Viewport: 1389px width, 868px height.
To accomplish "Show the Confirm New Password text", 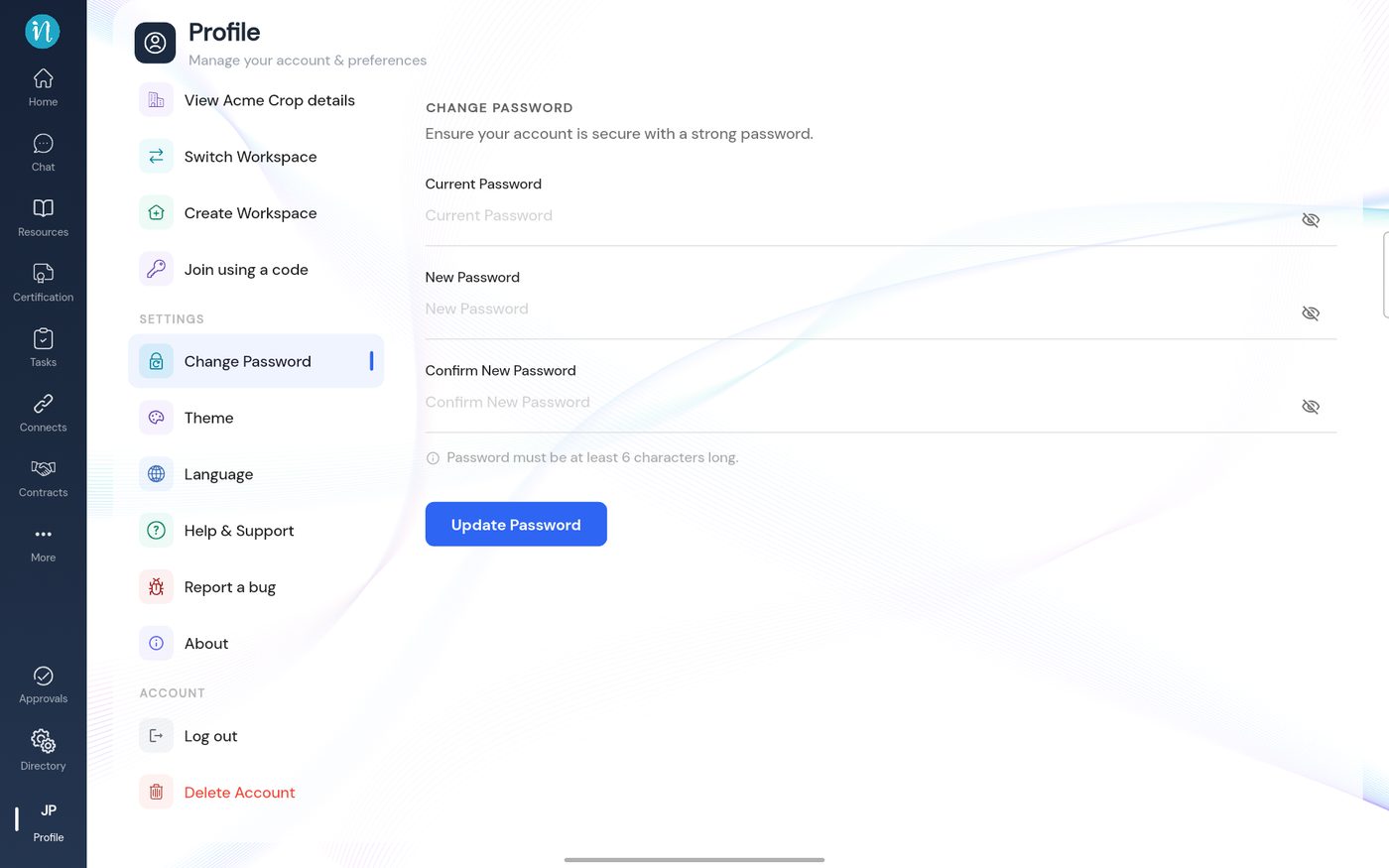I will click(1311, 407).
